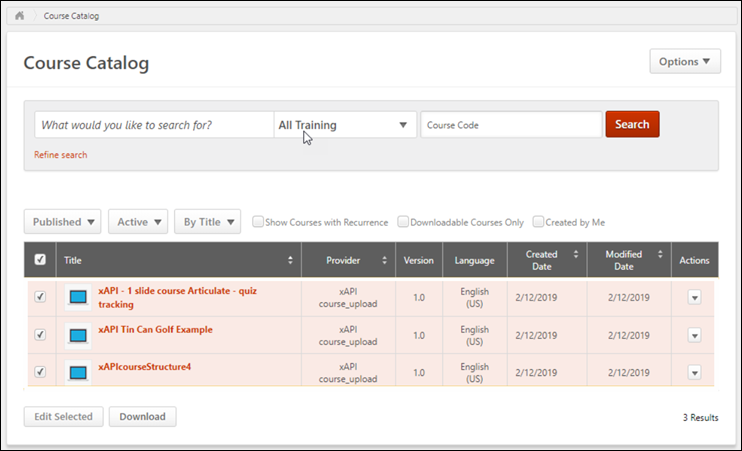Toggle the select-all checkbox in table header
The image size is (742, 451).
coord(40,260)
